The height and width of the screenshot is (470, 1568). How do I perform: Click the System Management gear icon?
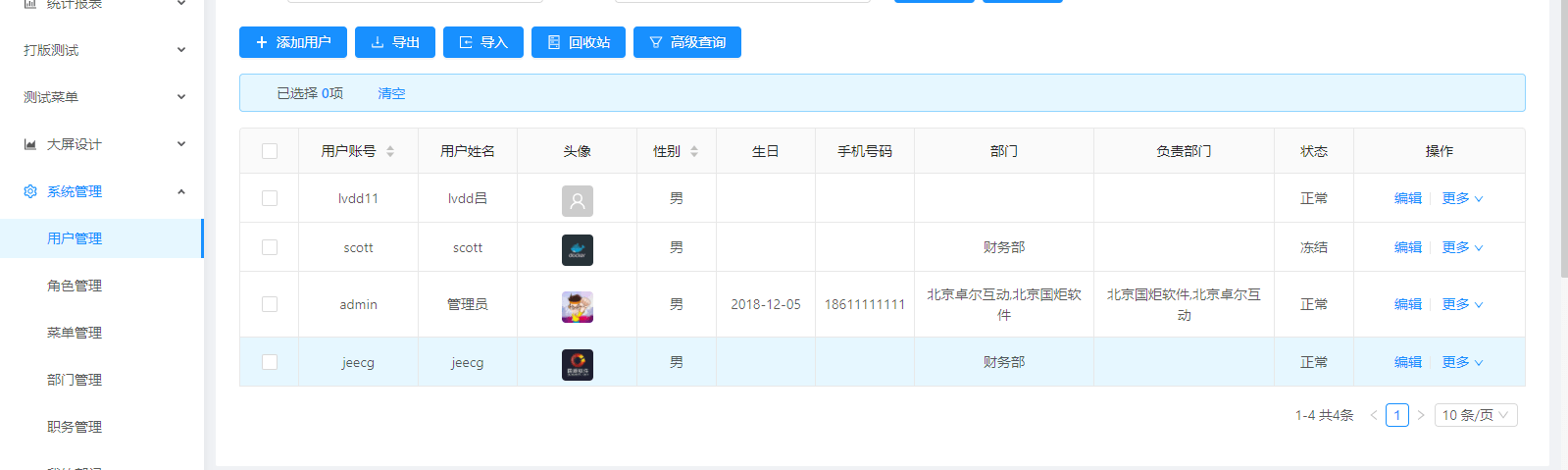click(x=30, y=191)
